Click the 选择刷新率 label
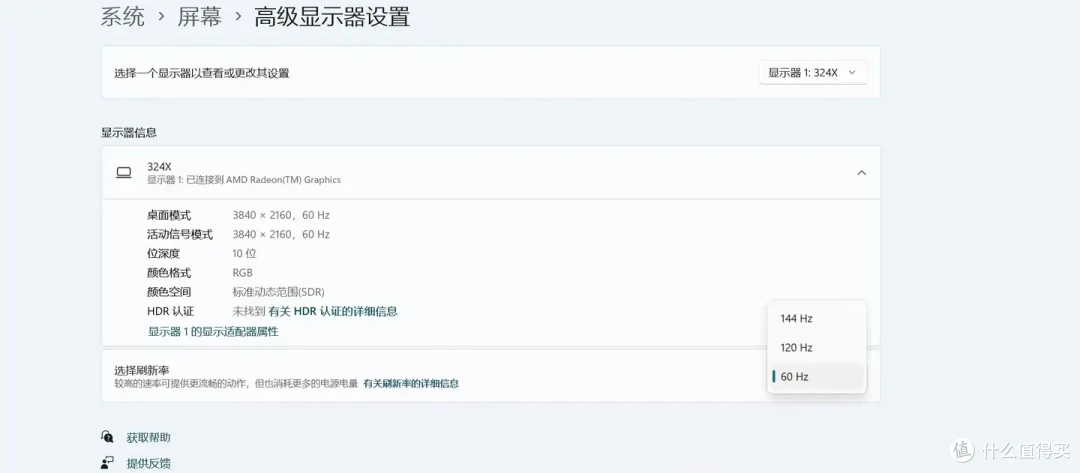The width and height of the screenshot is (1080, 473). (142, 370)
